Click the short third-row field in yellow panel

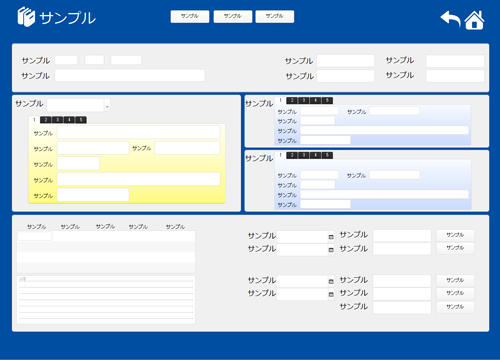tap(78, 163)
